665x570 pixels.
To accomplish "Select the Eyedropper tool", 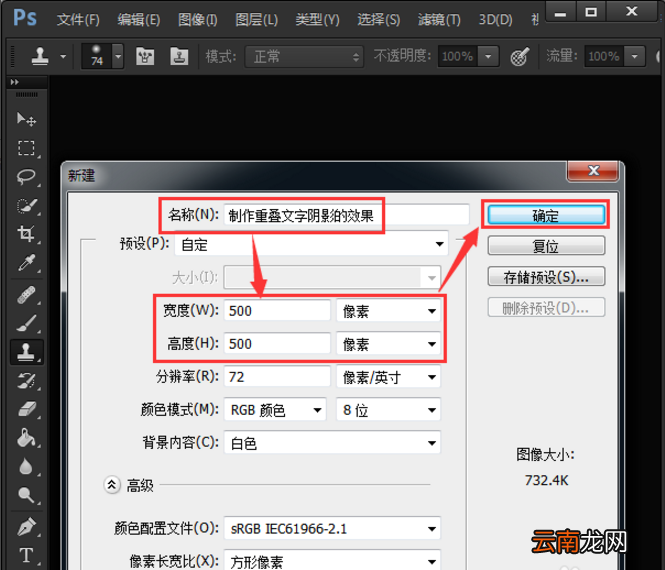I will click(26, 263).
